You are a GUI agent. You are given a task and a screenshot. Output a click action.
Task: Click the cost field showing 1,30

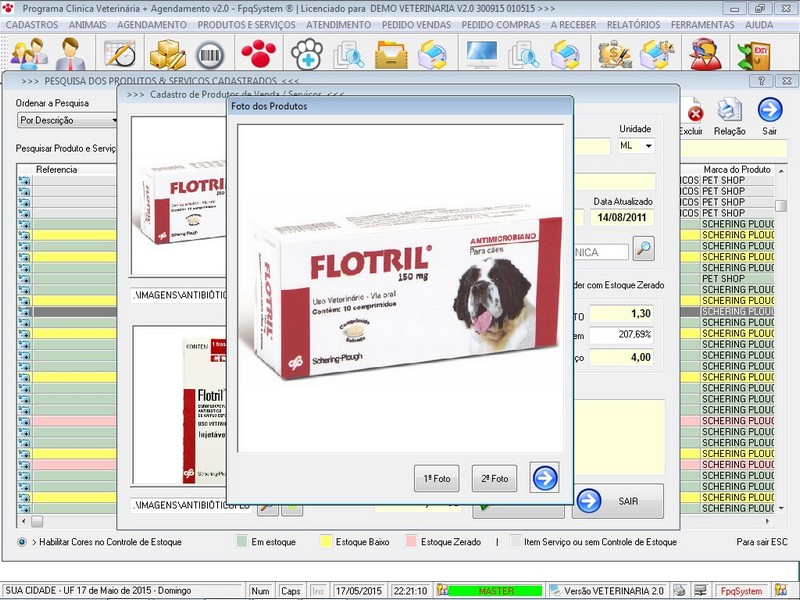621,314
